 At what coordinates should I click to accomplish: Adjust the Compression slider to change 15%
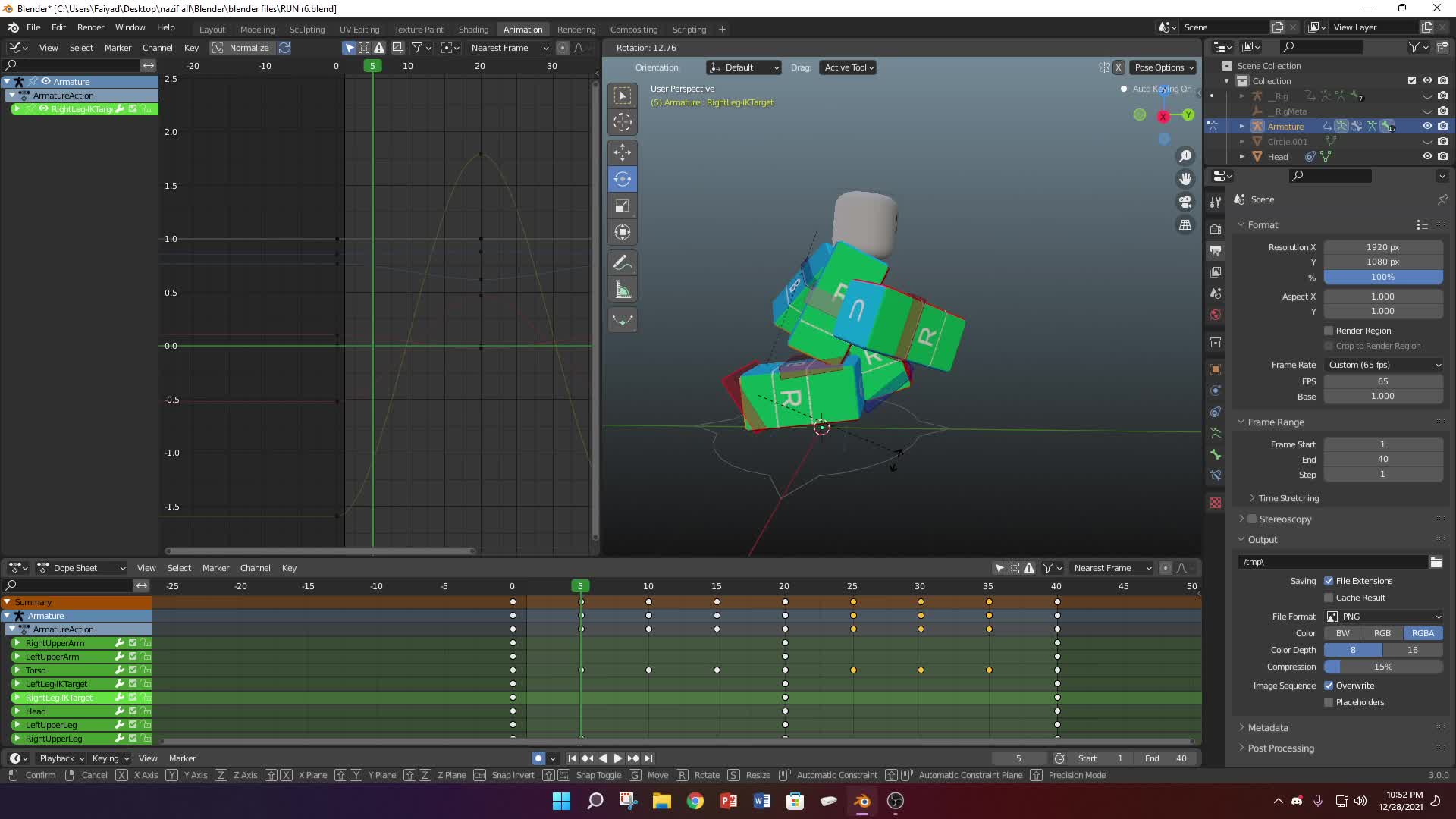tap(1383, 667)
